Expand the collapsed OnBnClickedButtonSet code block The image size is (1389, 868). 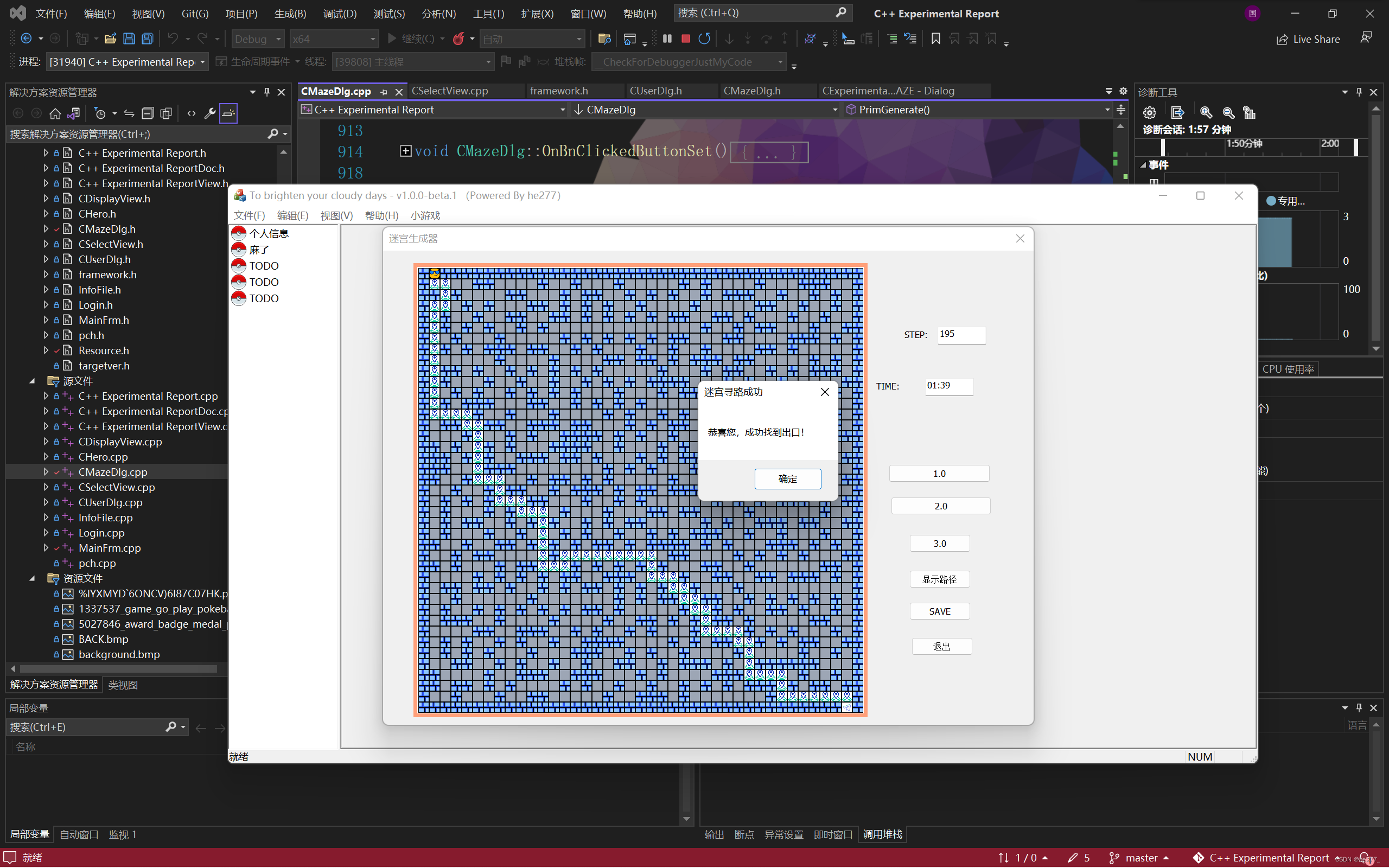pos(406,150)
